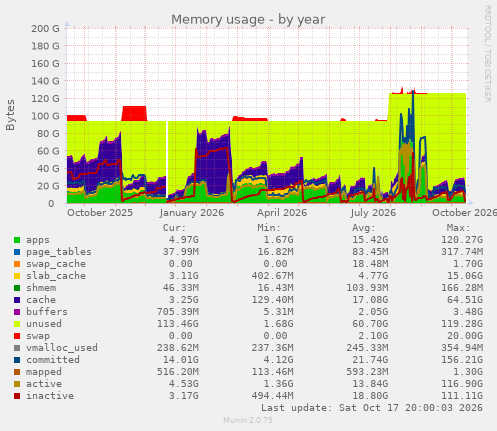Viewport: 497px width, 431px height.
Task: Click the mapped current value 516.20M
Action: [178, 372]
